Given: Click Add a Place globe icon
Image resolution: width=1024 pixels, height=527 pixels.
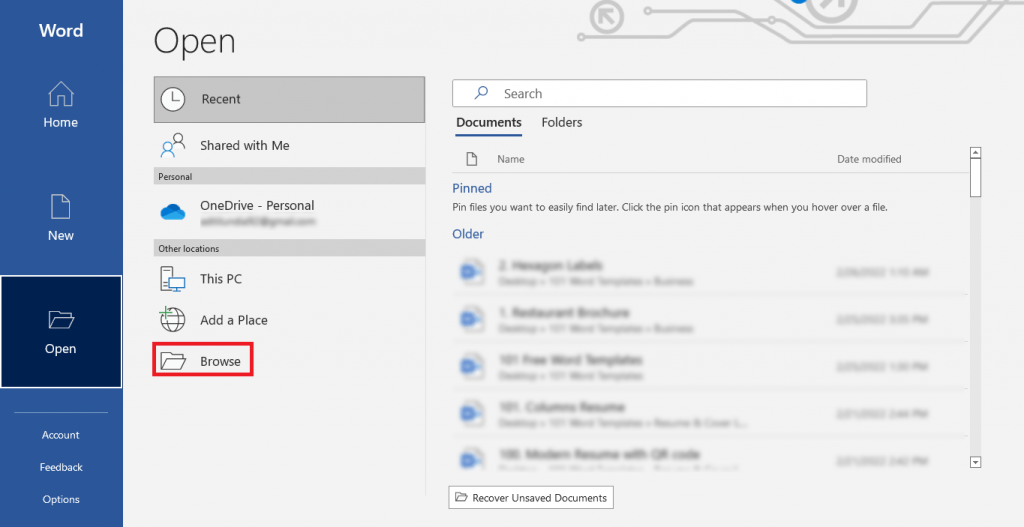Looking at the screenshot, I should [173, 320].
